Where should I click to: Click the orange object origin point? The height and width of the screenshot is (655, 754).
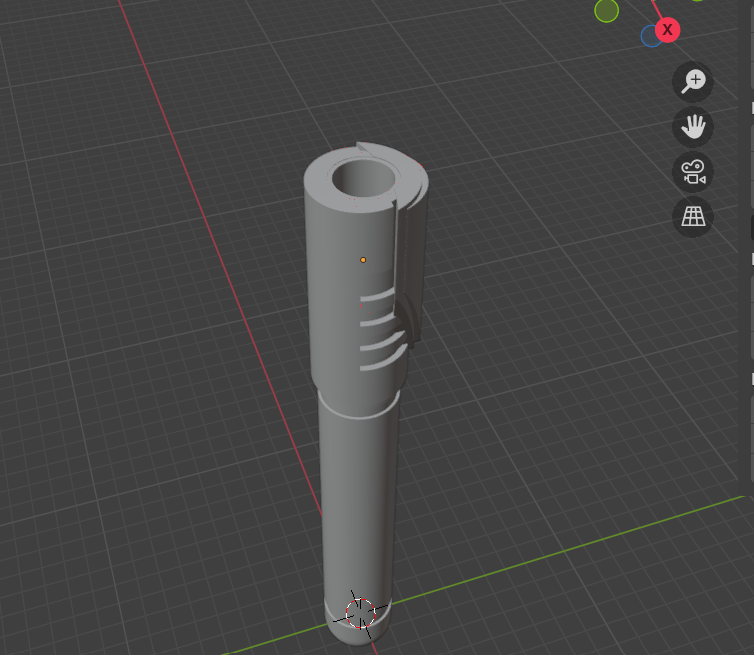[363, 260]
